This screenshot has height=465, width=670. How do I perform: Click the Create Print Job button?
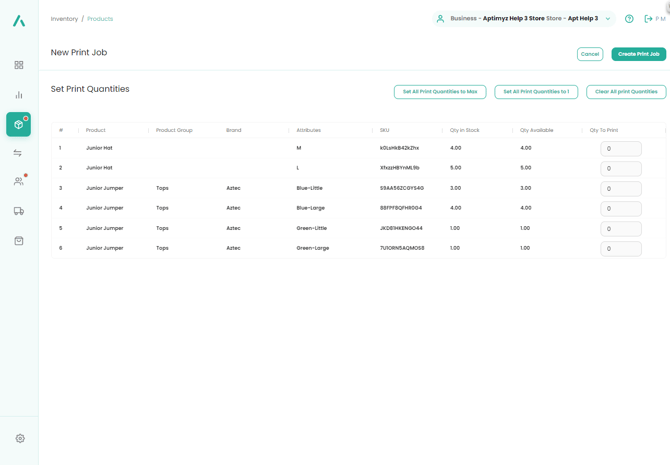coord(638,54)
